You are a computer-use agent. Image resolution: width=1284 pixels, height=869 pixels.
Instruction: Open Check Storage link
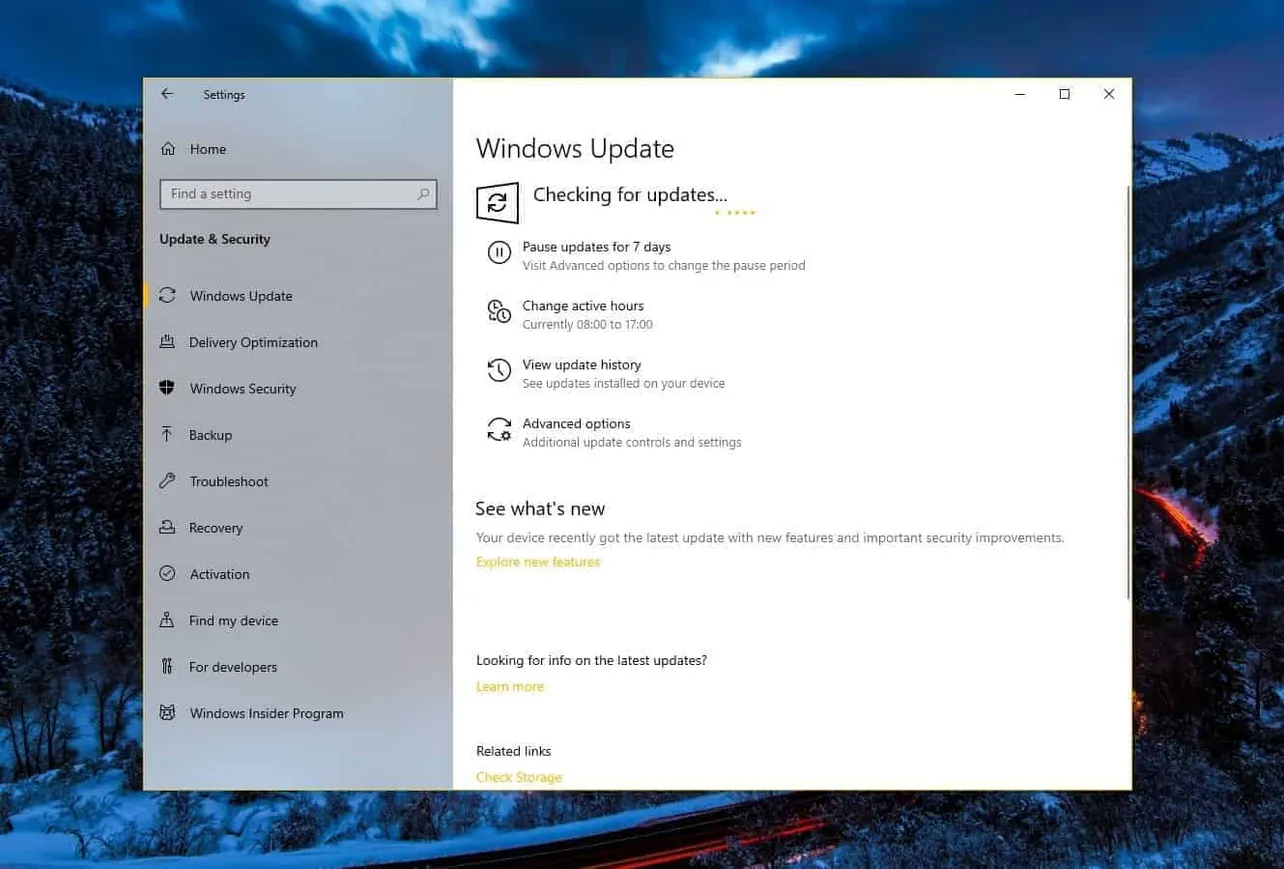[x=519, y=777]
